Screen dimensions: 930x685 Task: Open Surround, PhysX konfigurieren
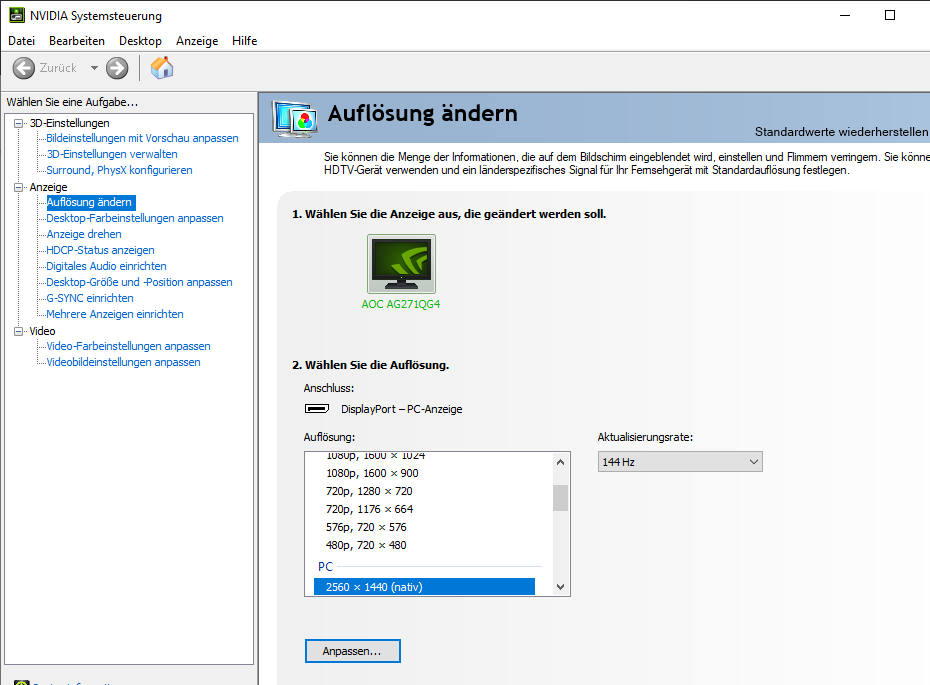119,170
